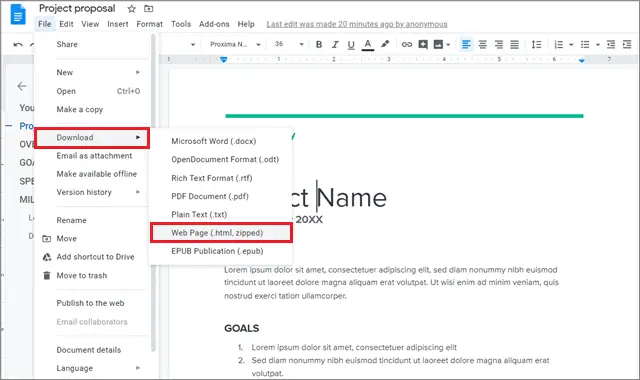Viewport: 640px width, 380px height.
Task: Open the Help menu
Action: 246,24
